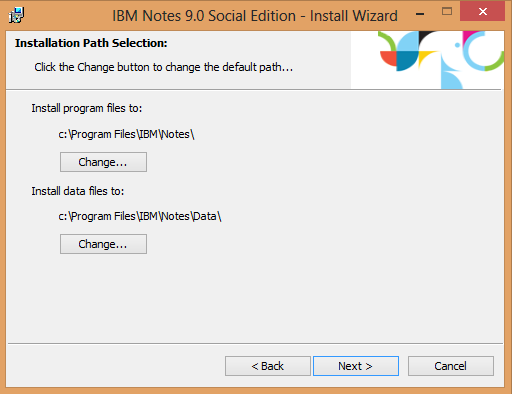Close the Install Wizard window
Image resolution: width=512 pixels, height=394 pixels.
coord(482,12)
